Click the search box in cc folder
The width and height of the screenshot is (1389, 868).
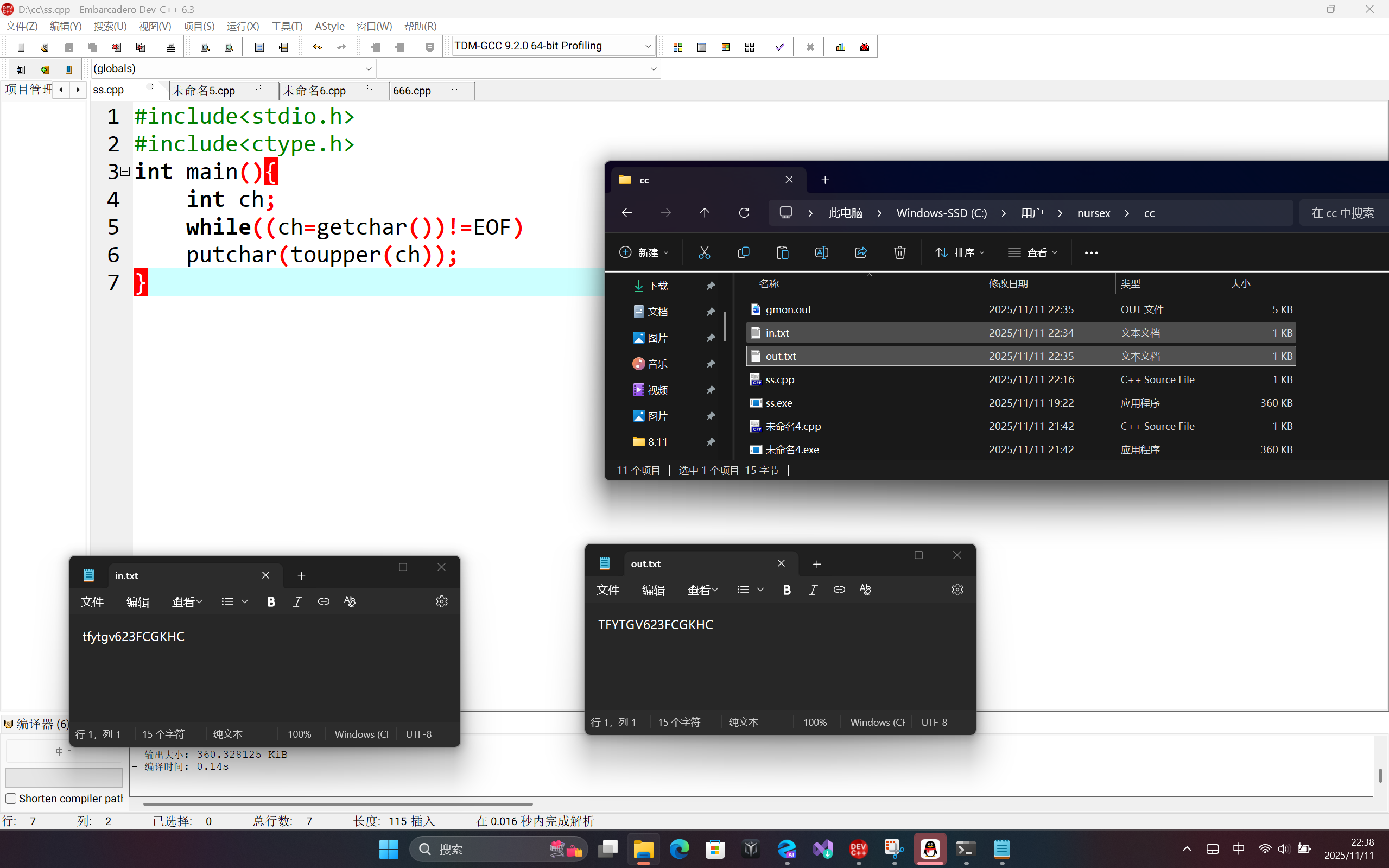pyautogui.click(x=1342, y=213)
